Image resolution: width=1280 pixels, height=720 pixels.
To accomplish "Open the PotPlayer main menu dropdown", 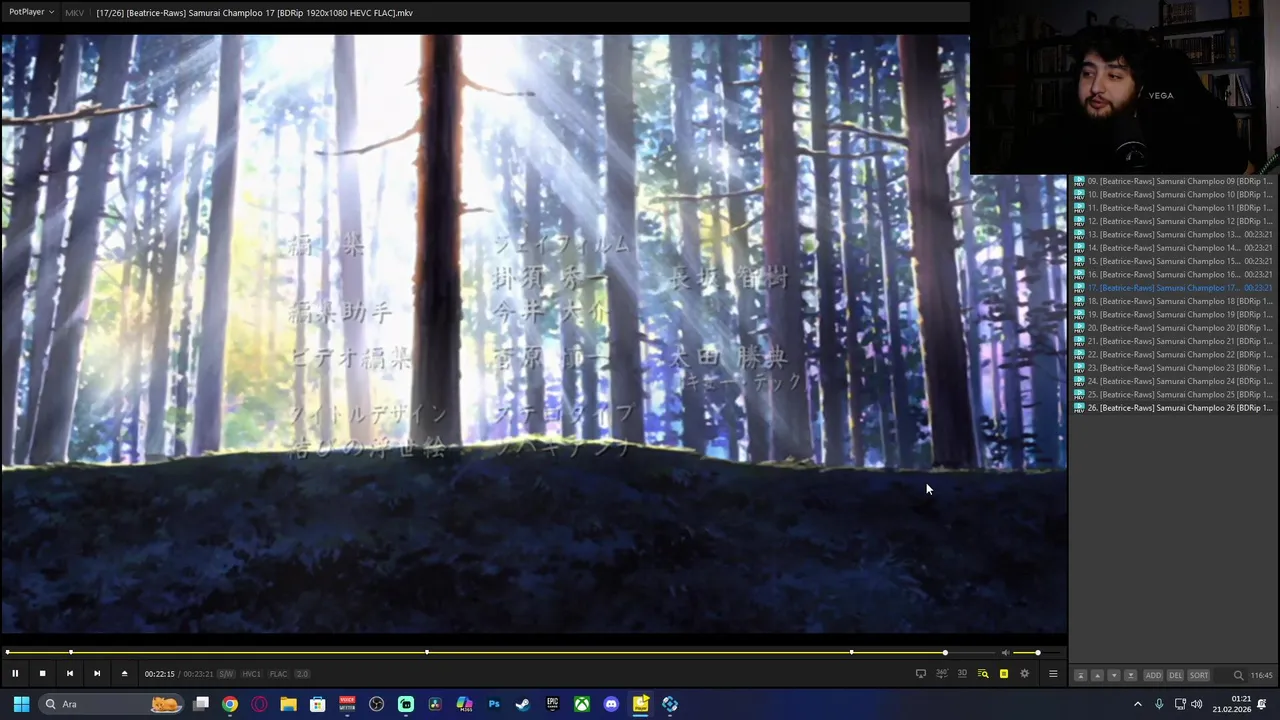I will click(x=31, y=12).
